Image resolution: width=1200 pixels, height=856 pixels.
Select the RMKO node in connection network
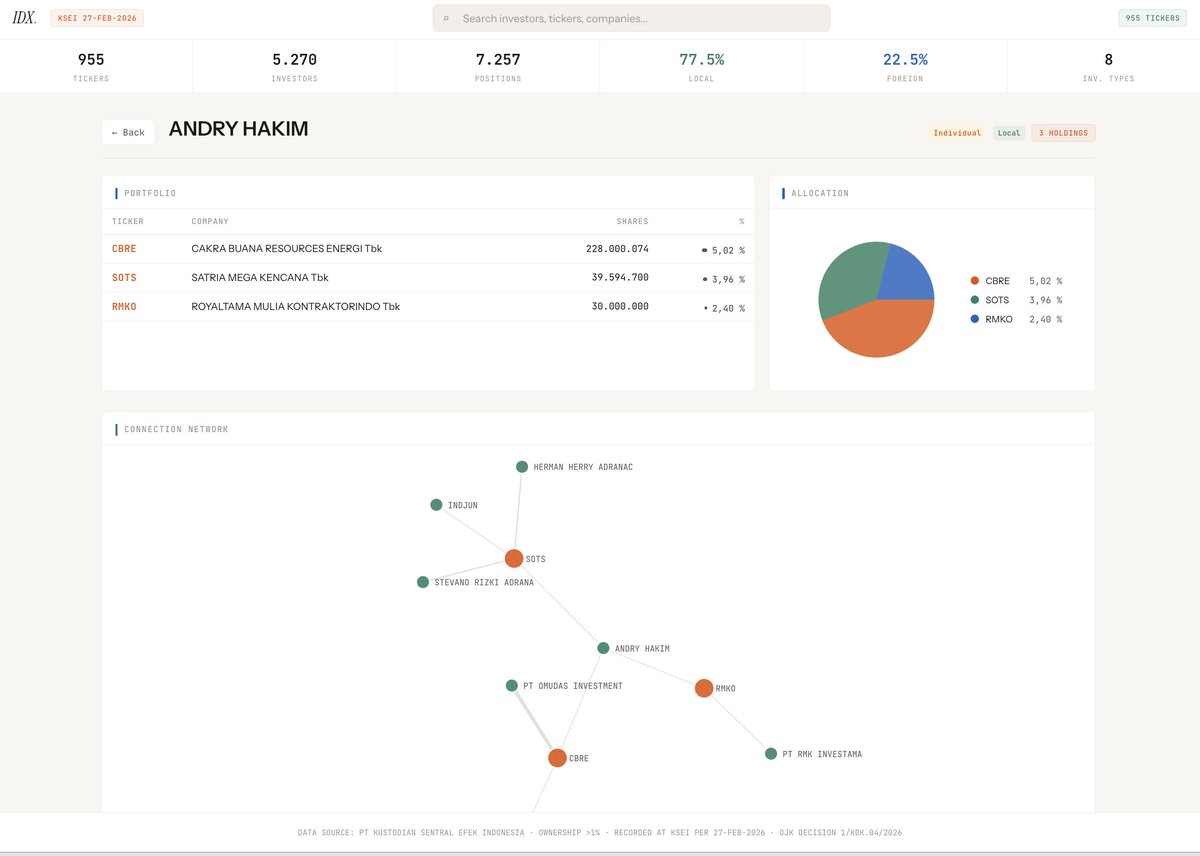(x=703, y=688)
